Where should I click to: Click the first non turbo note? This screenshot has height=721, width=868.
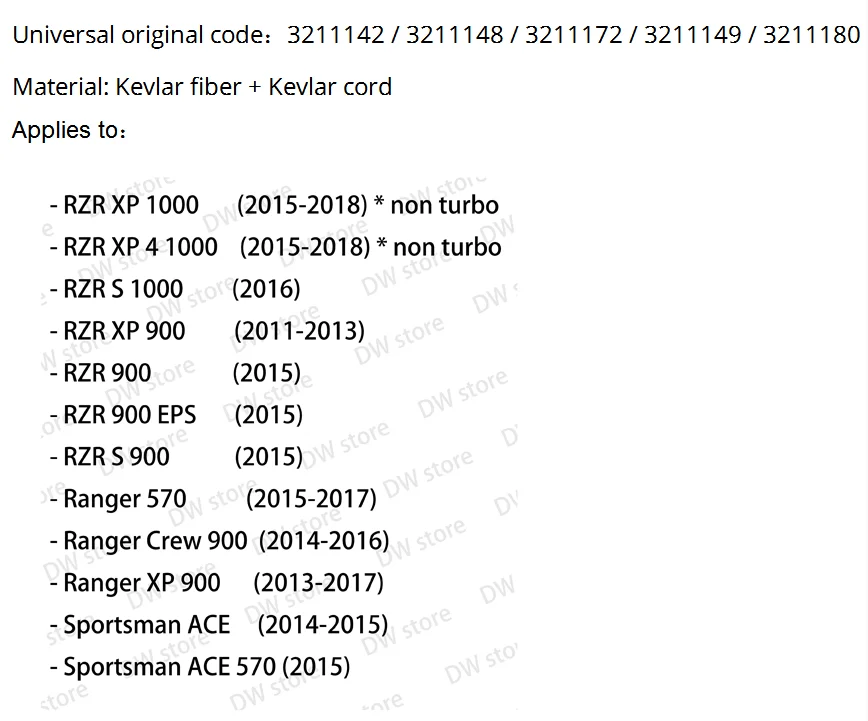click(x=445, y=205)
